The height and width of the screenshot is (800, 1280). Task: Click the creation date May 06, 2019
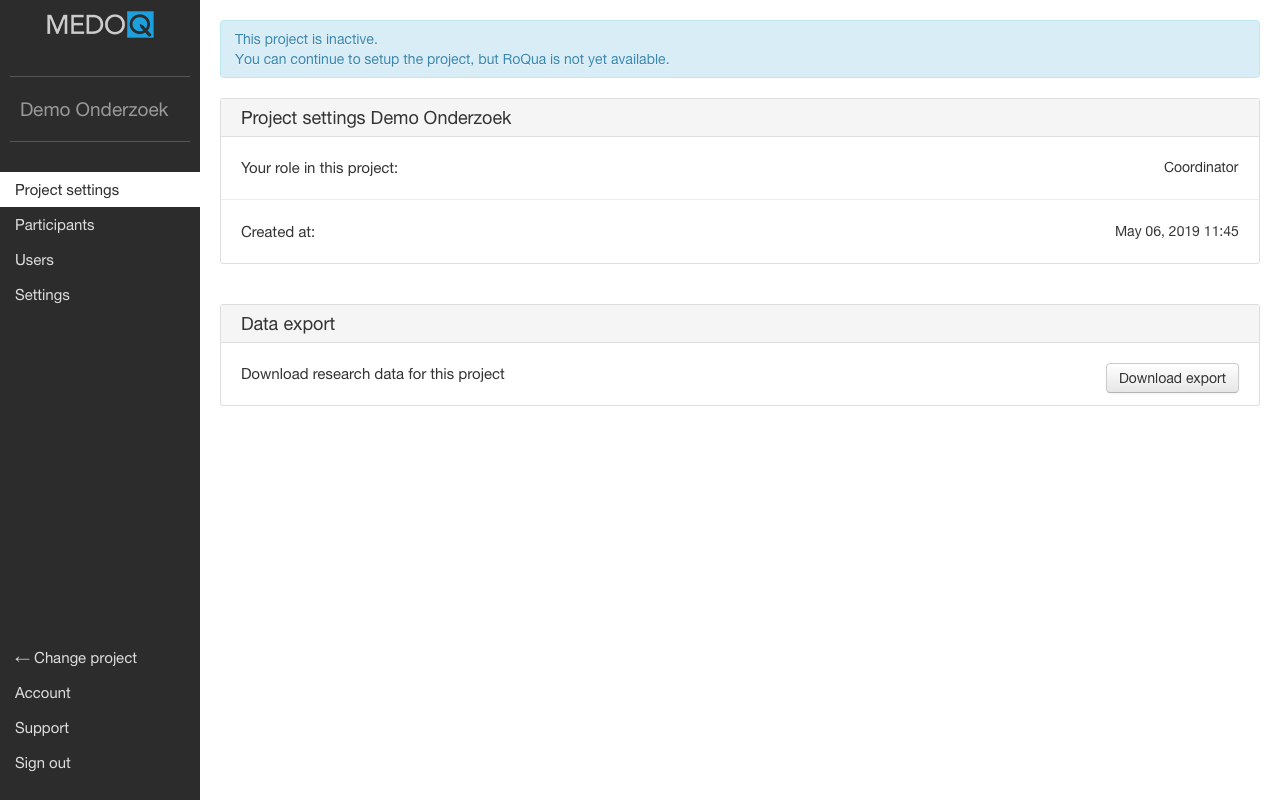[1176, 232]
